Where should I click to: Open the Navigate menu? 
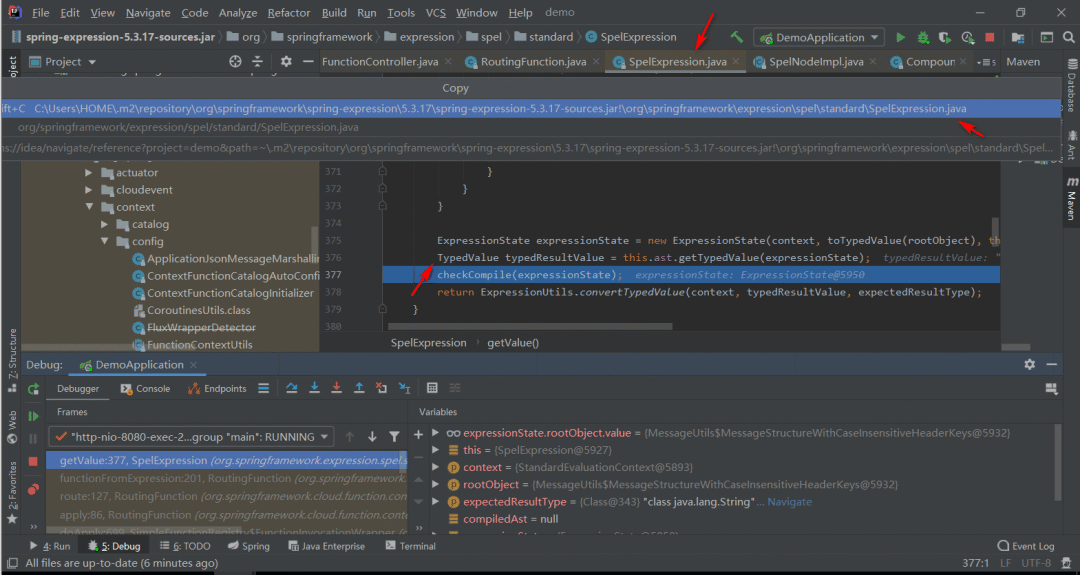pyautogui.click(x=148, y=12)
